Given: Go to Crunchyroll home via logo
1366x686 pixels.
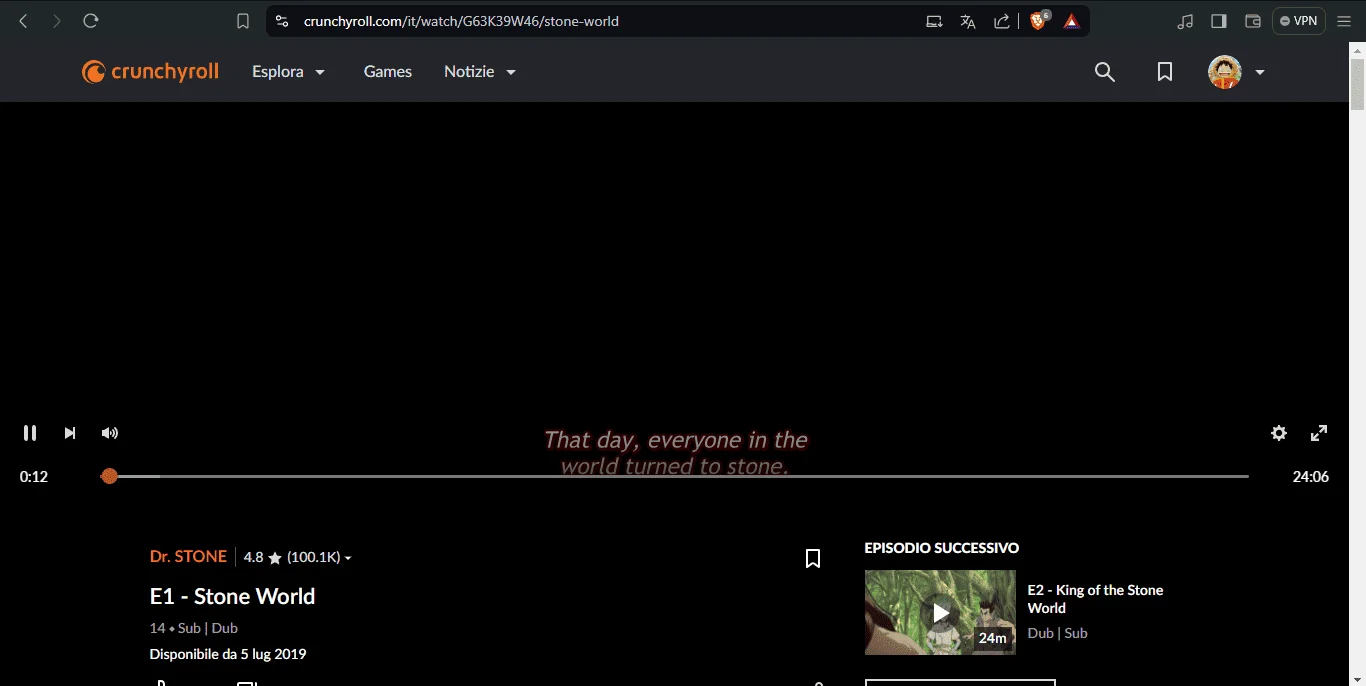Looking at the screenshot, I should [x=150, y=72].
